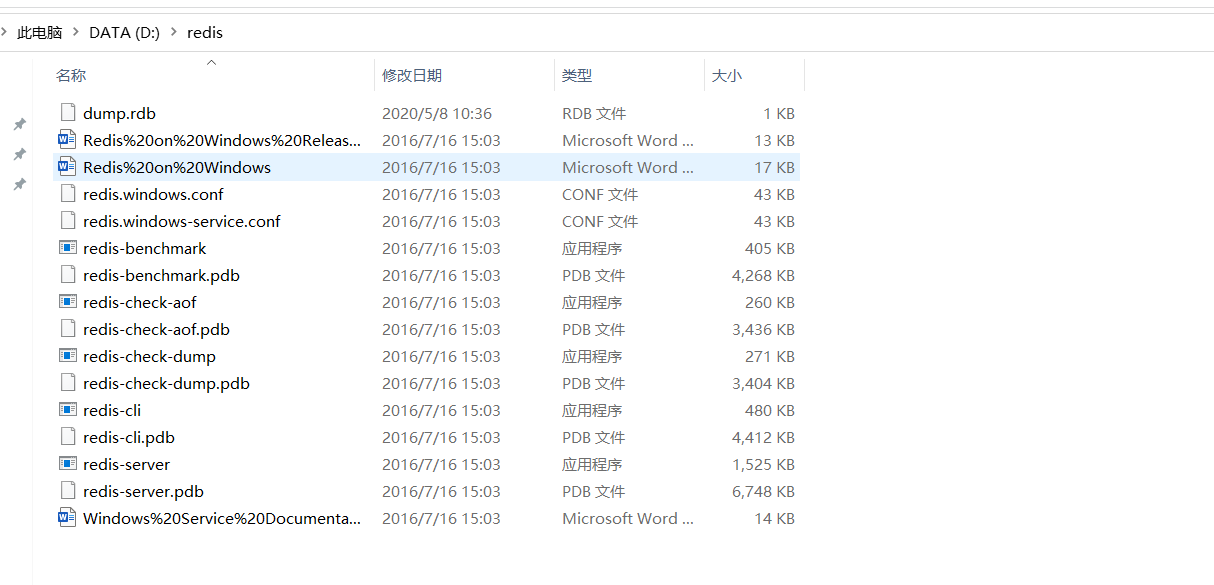The width and height of the screenshot is (1214, 585).
Task: Sort files by the 大小 column header
Action: click(x=727, y=75)
